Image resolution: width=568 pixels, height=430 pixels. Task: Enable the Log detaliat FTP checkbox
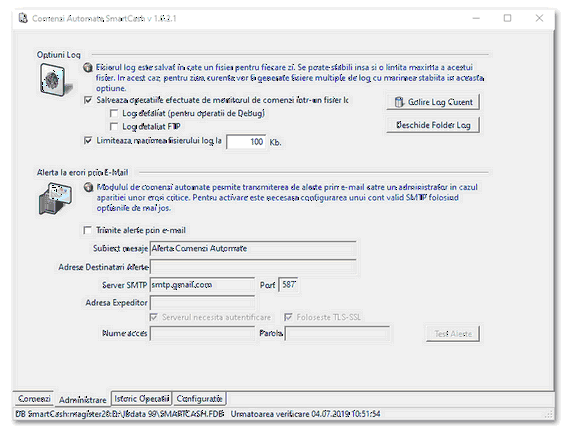[x=114, y=126]
